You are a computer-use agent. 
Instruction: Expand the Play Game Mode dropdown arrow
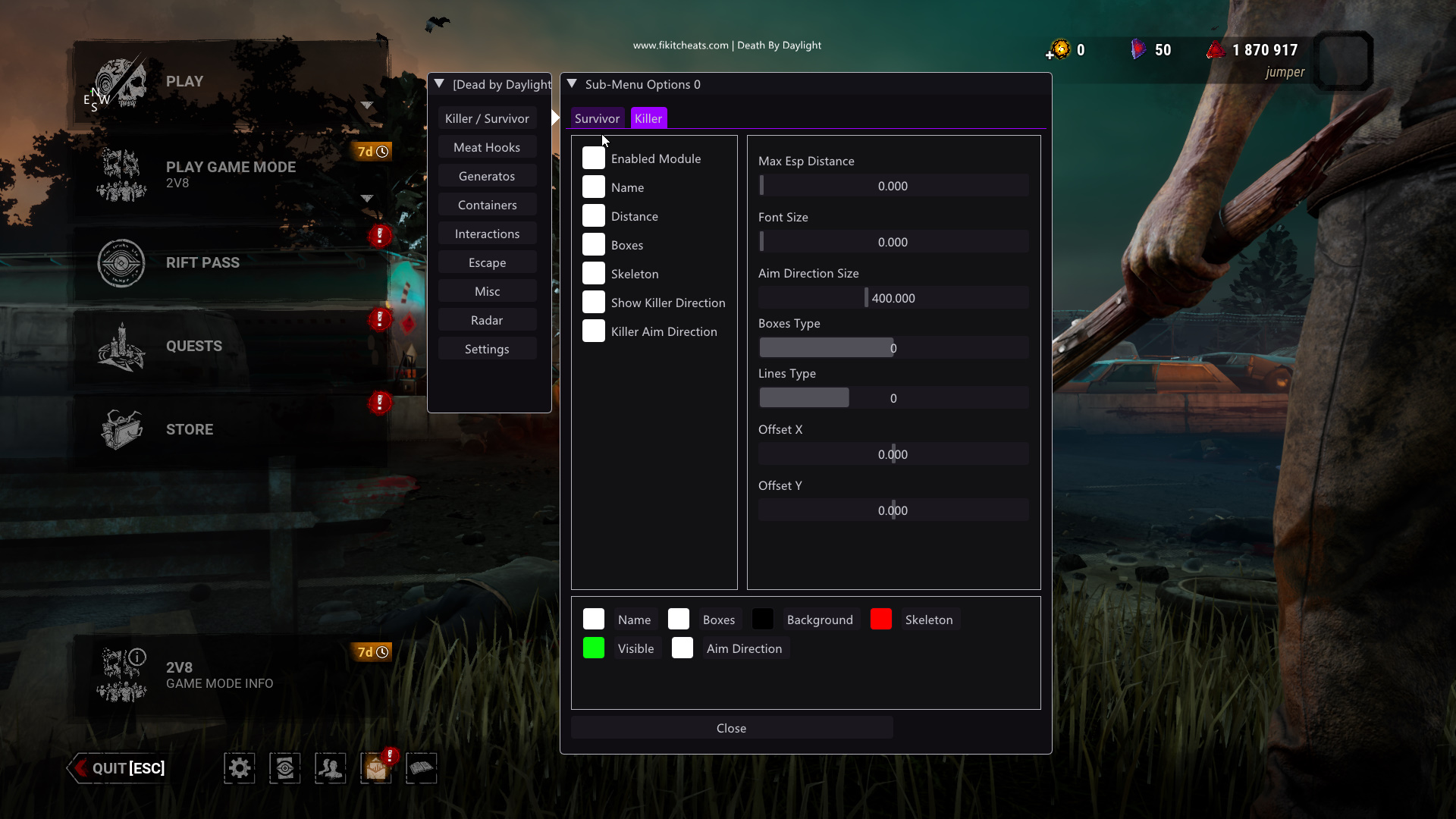(367, 198)
